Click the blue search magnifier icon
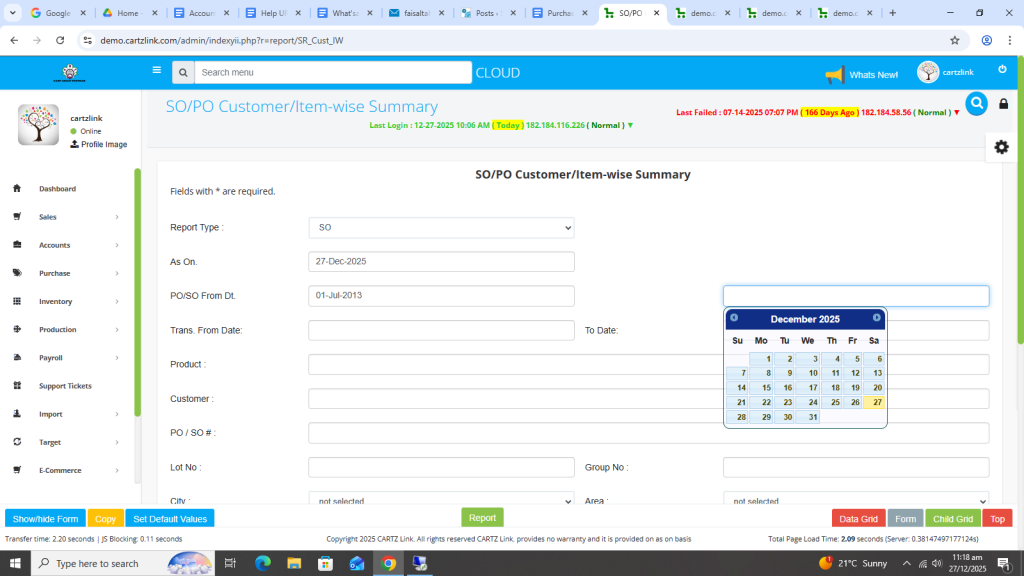This screenshot has height=576, width=1024. point(976,104)
